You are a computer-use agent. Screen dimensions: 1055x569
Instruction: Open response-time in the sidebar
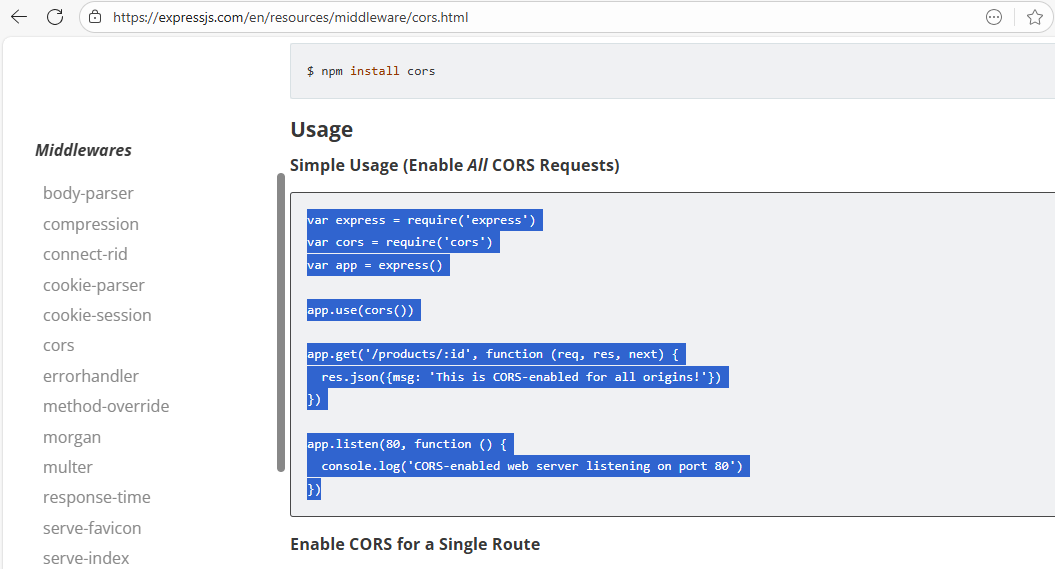pos(97,497)
